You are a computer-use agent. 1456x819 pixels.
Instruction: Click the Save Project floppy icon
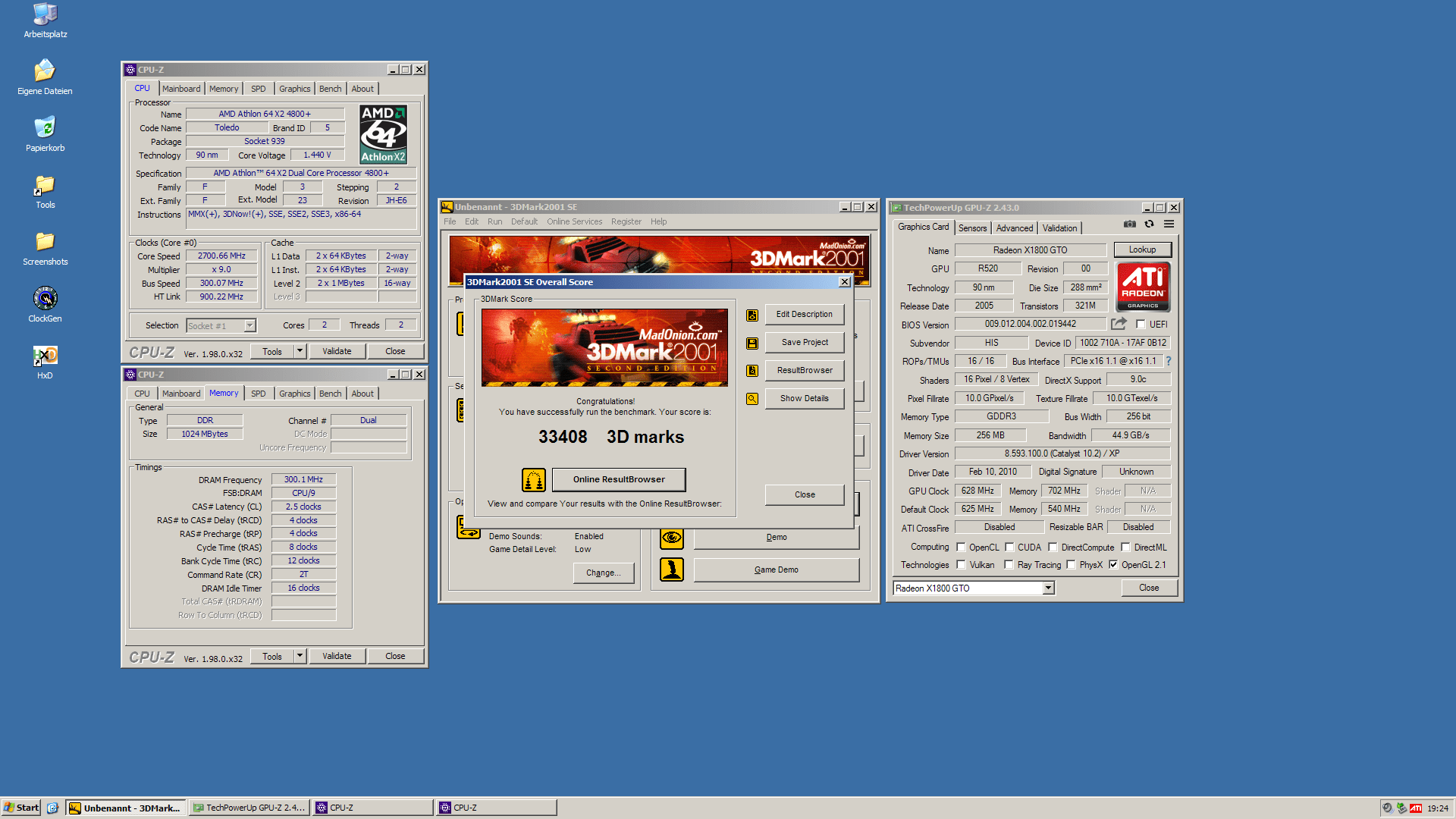pyautogui.click(x=752, y=343)
